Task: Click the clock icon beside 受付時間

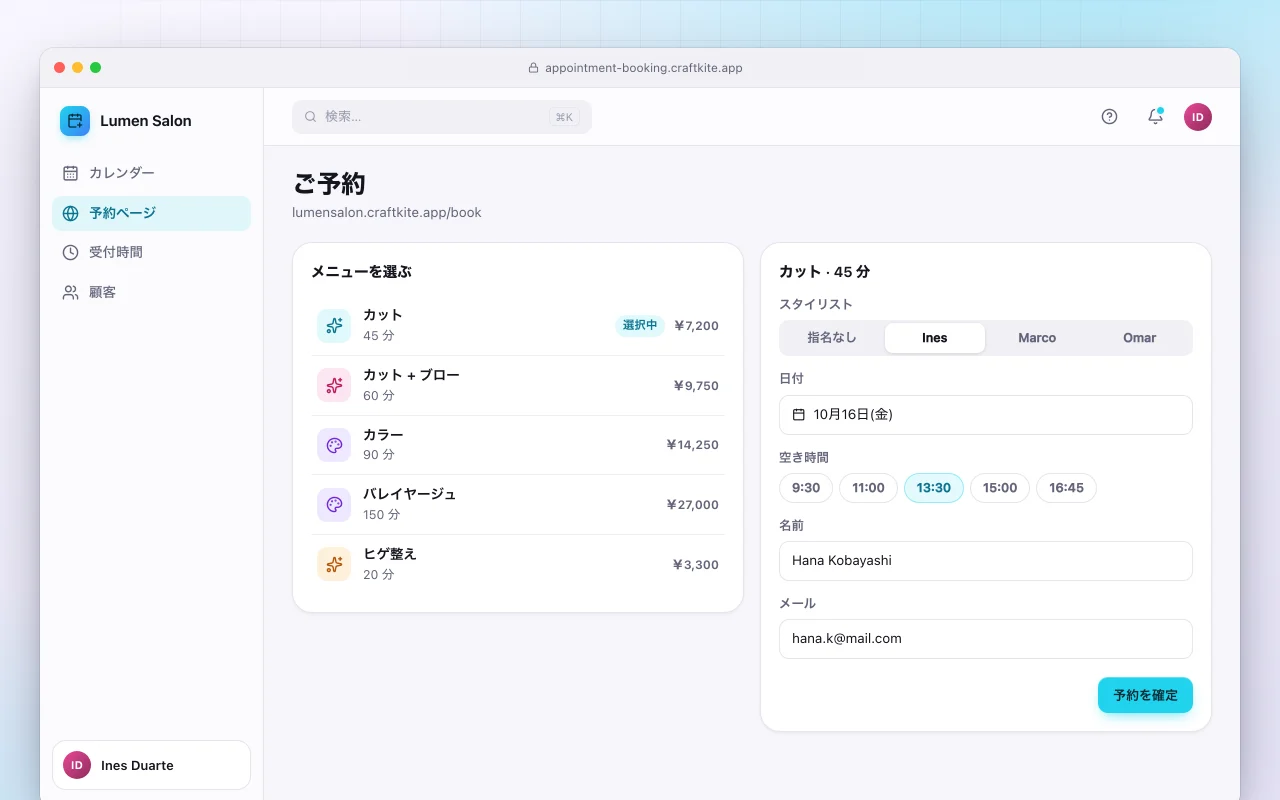Action: [x=70, y=252]
